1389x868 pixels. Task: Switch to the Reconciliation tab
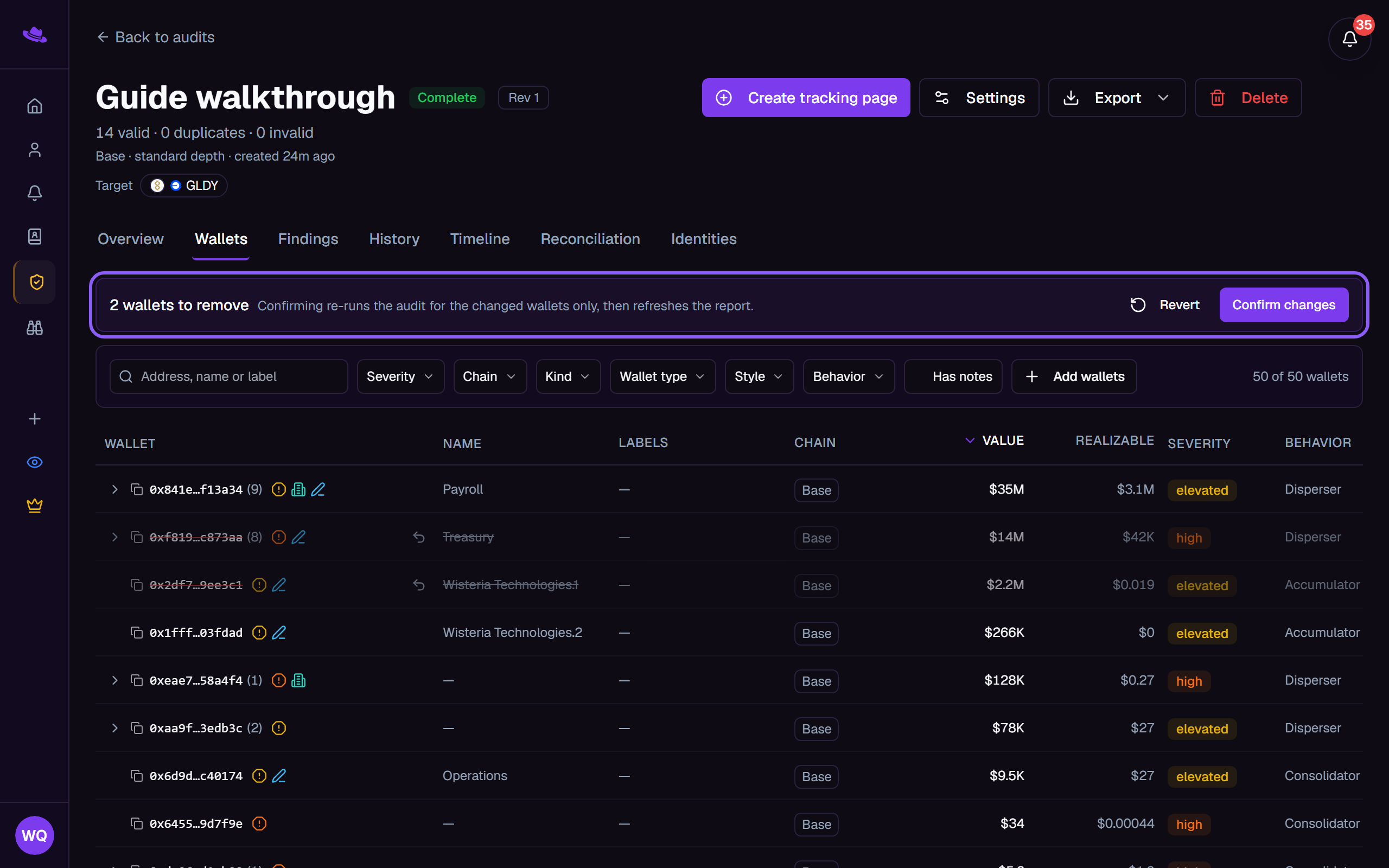590,239
